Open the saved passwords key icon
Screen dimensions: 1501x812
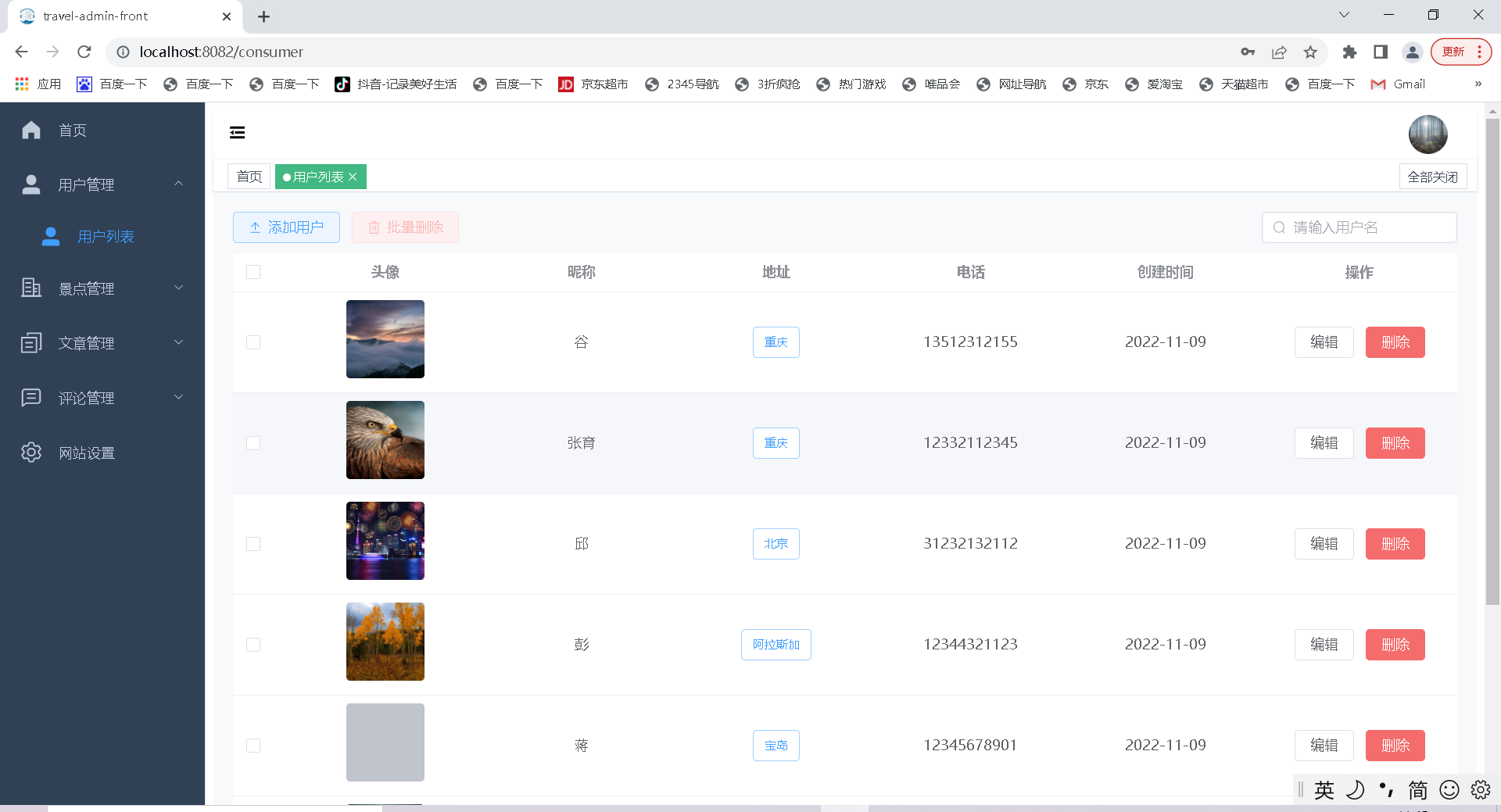tap(1248, 52)
